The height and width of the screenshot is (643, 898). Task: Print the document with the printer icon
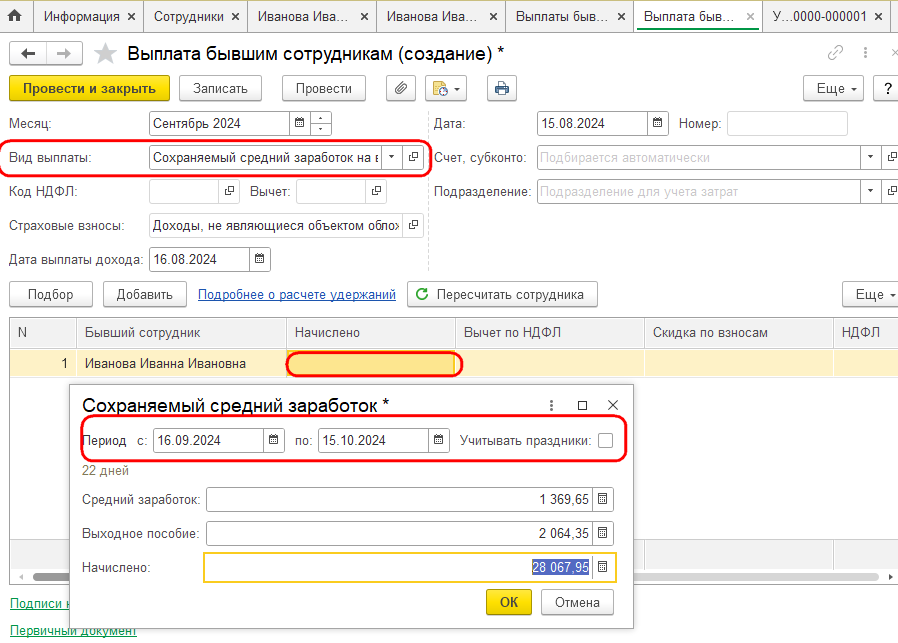pyautogui.click(x=502, y=88)
